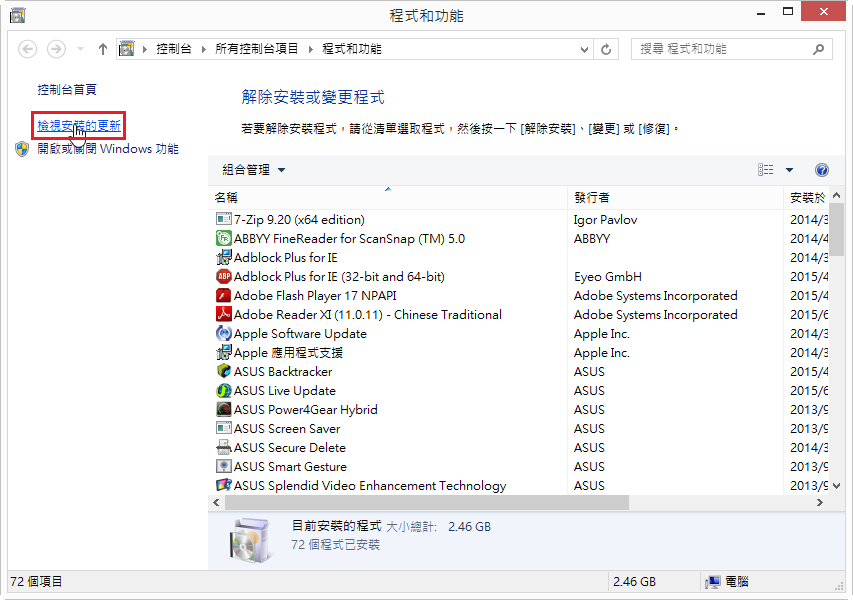
Task: Select the Eyeo GmbH publisher cell
Action: (608, 277)
